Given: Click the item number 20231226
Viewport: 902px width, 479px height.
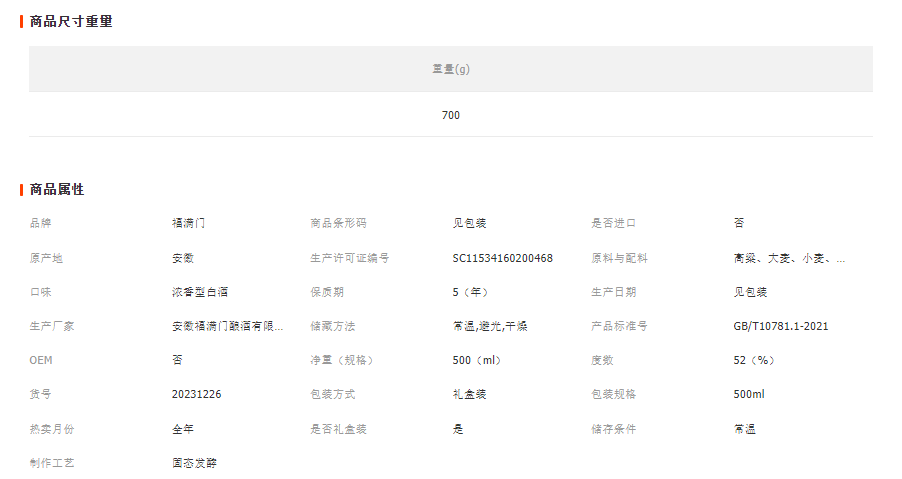Looking at the screenshot, I should click(x=196, y=394).
